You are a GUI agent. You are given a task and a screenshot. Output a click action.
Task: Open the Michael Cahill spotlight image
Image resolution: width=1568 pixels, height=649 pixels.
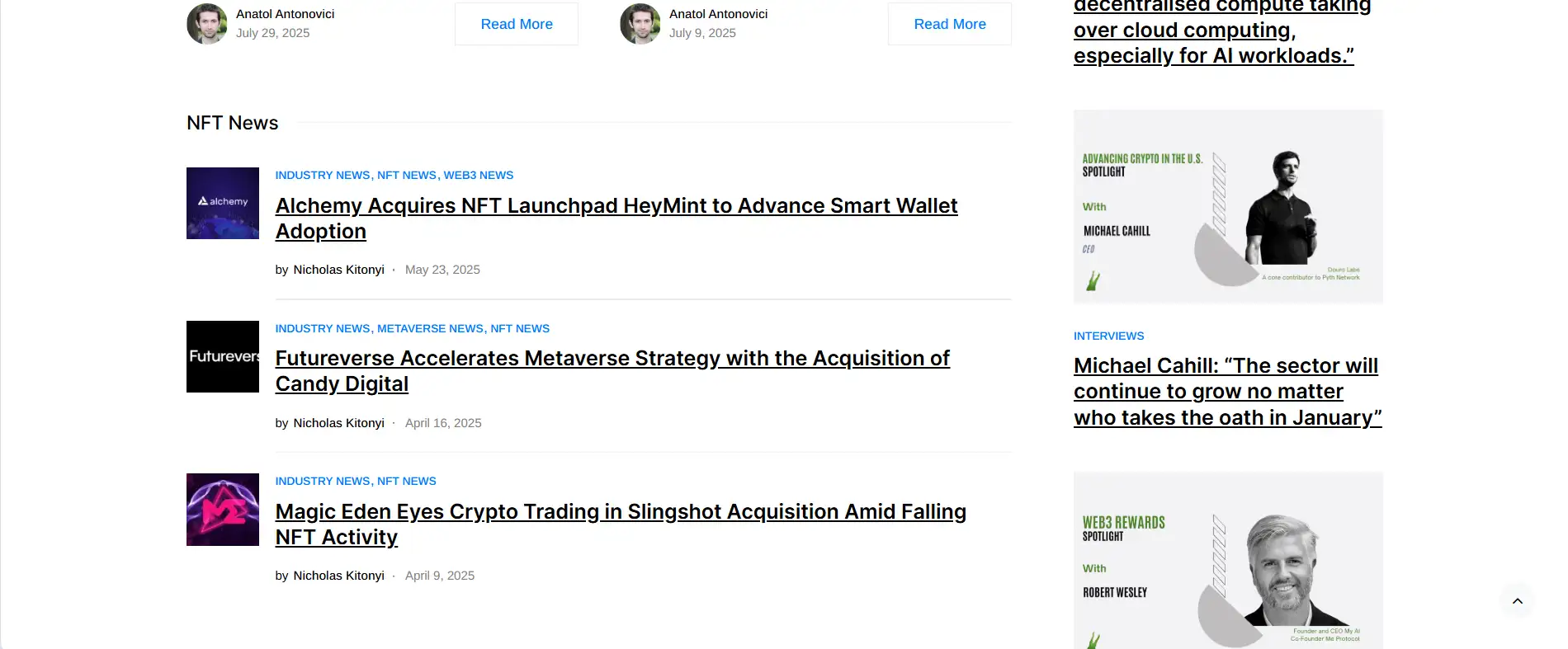coord(1228,207)
